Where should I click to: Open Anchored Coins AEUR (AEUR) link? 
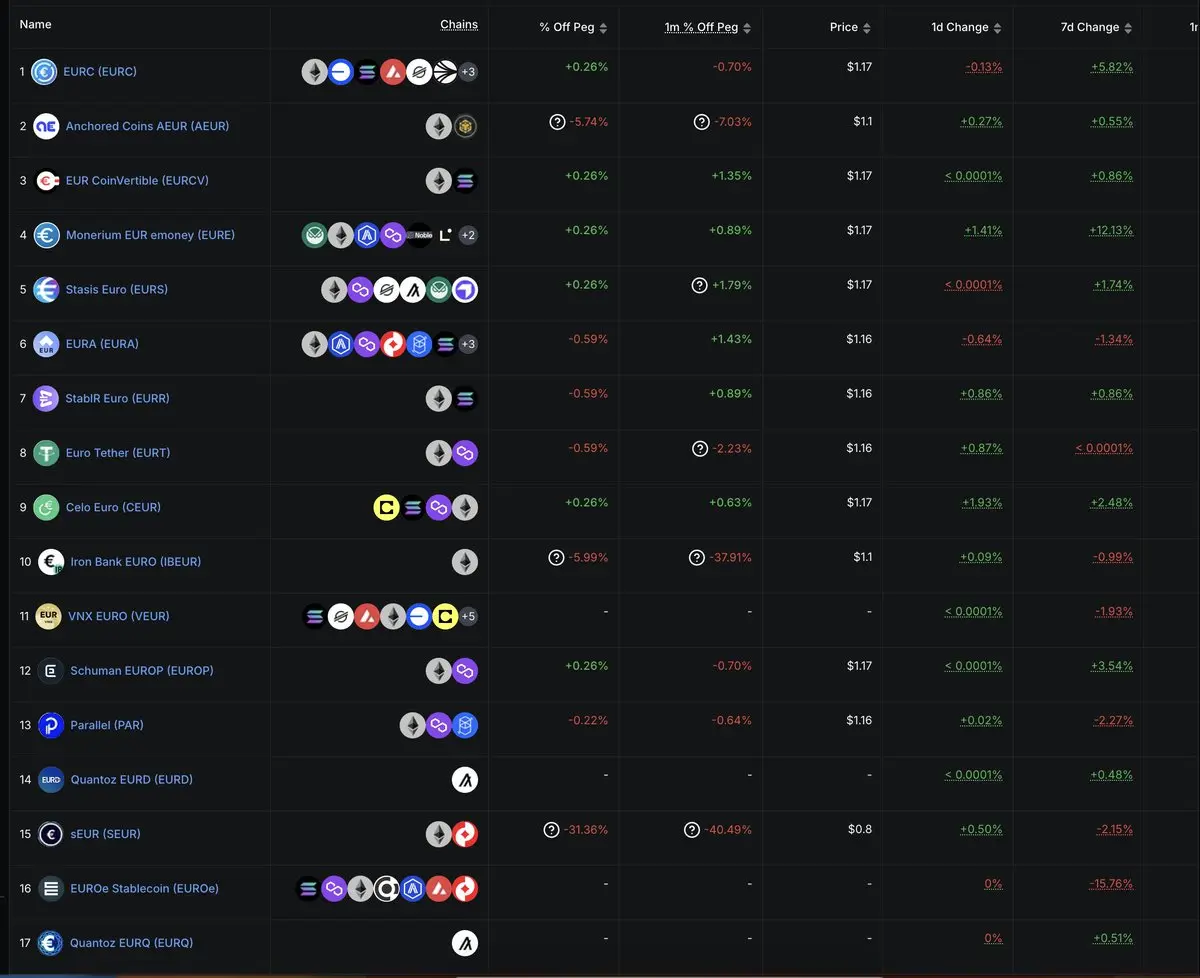147,127
